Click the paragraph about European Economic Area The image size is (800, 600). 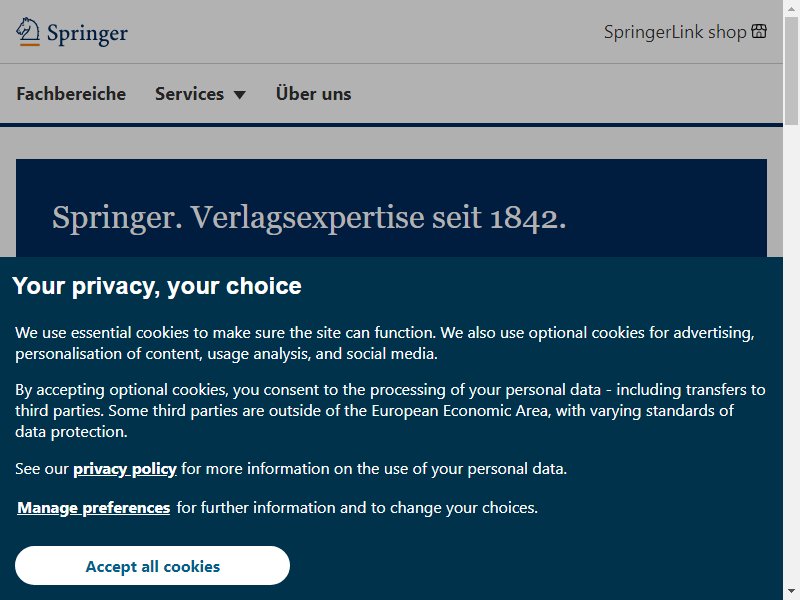coord(390,411)
